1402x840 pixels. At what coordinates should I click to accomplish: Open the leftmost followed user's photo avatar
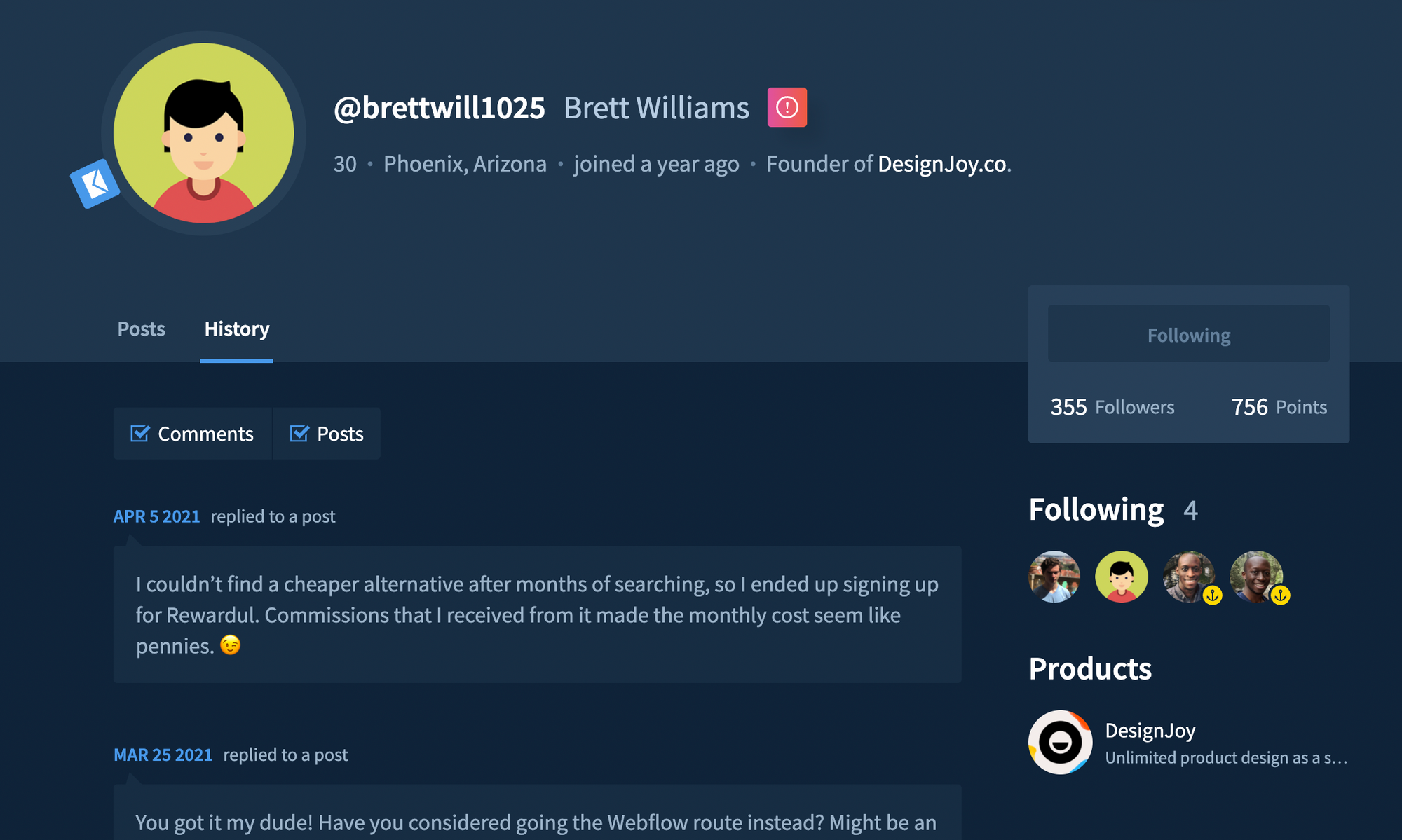click(x=1054, y=577)
